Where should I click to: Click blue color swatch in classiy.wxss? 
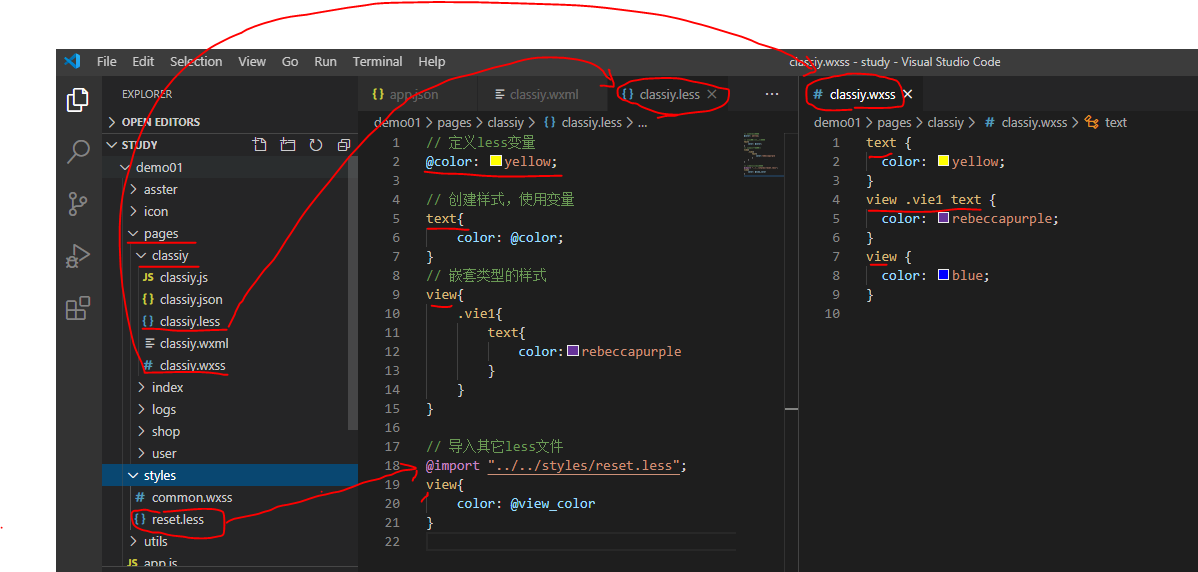click(944, 275)
